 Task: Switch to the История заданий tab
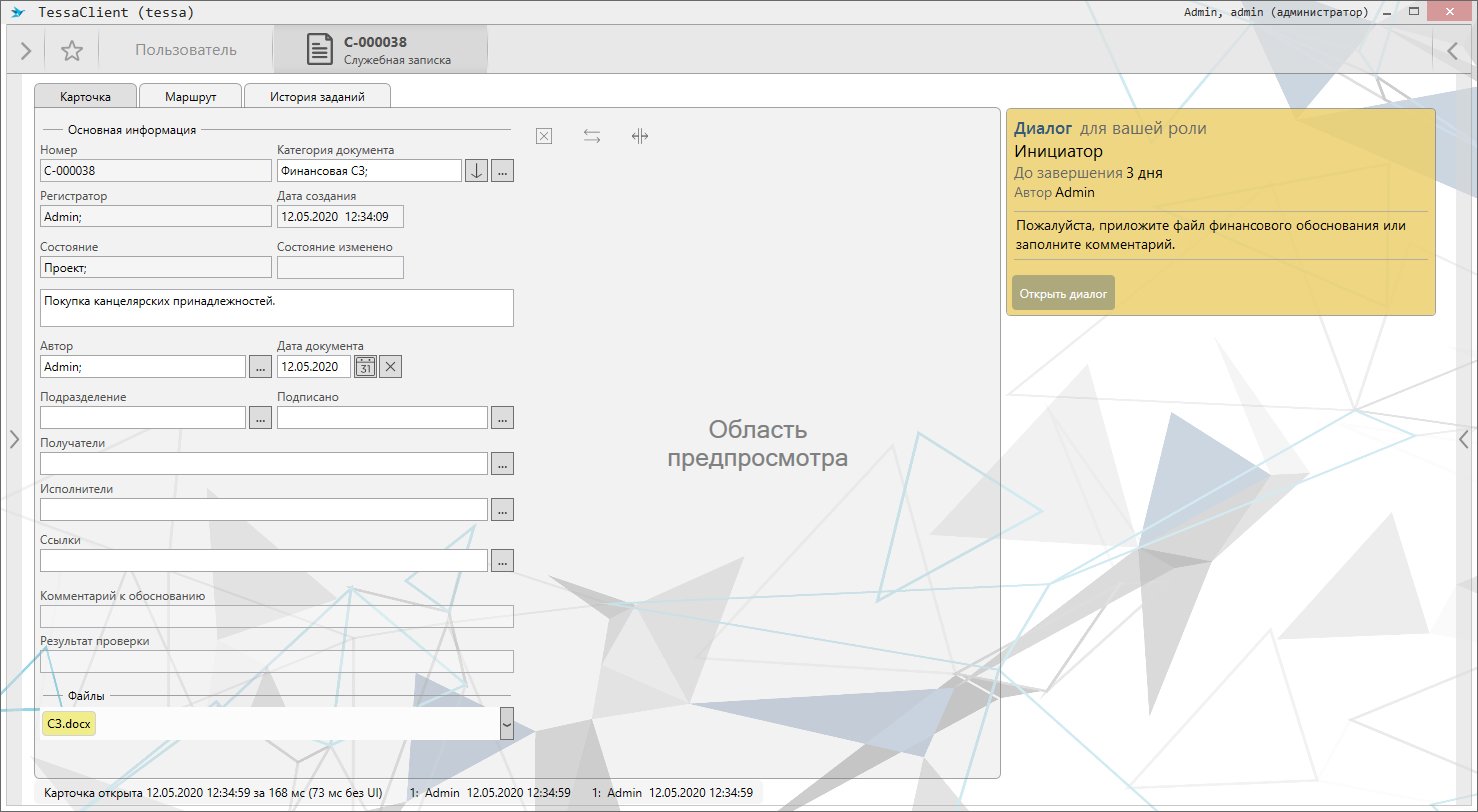[317, 97]
